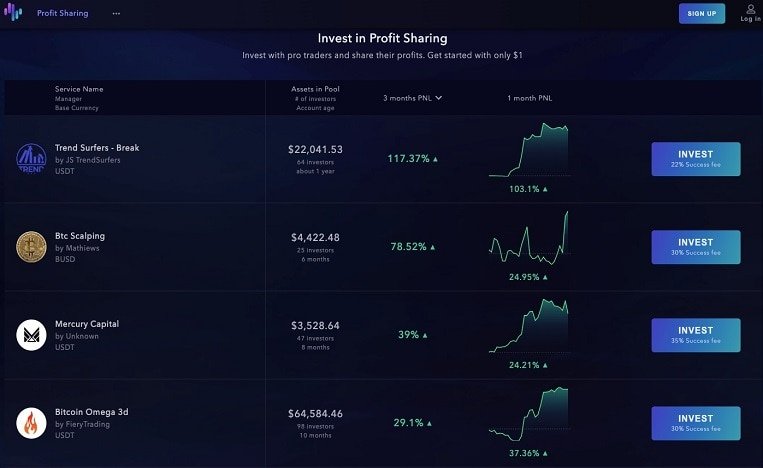Click the Trend Surfers service logo
763x468 pixels.
31,159
